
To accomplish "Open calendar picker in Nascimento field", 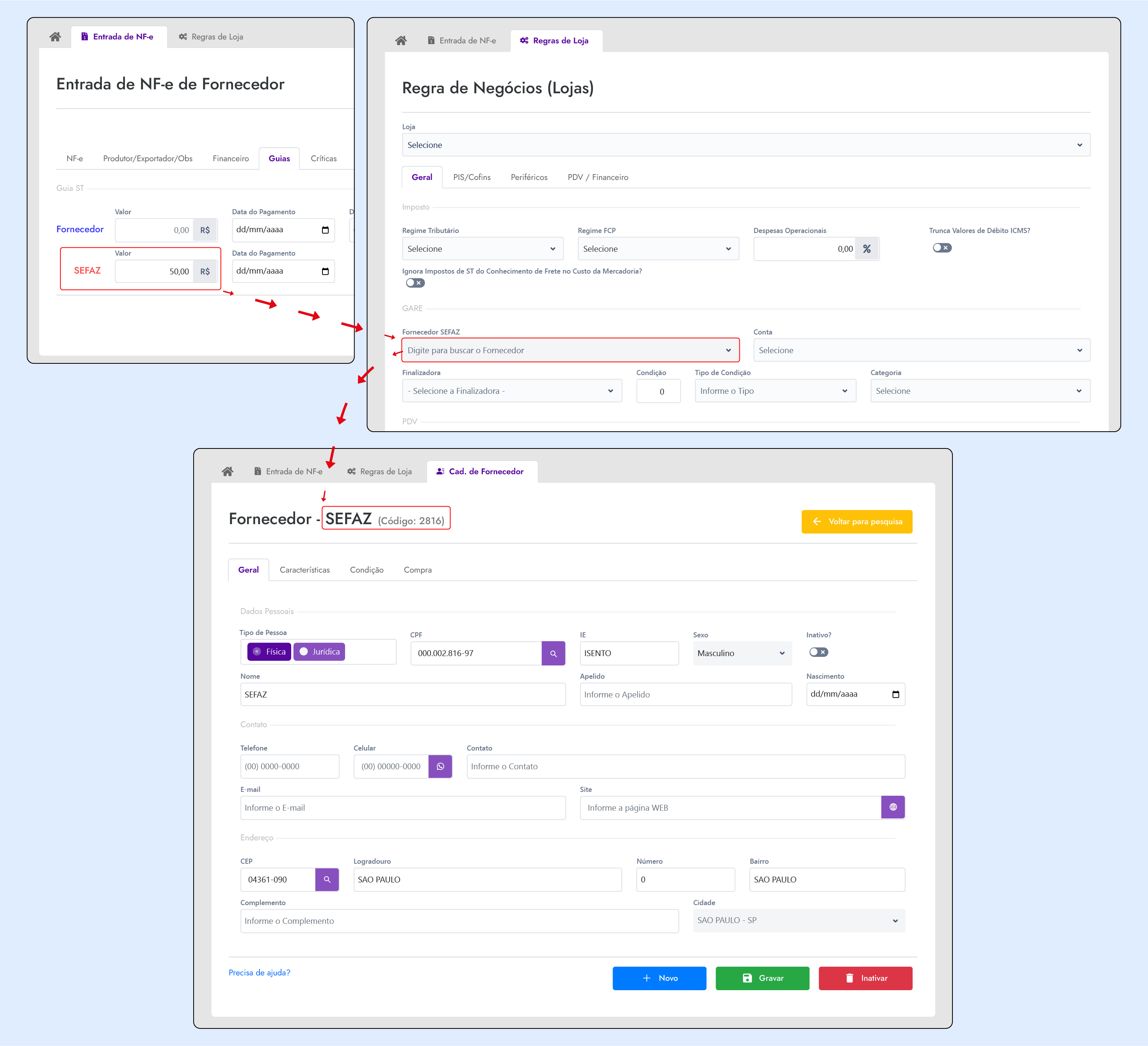I will (895, 694).
